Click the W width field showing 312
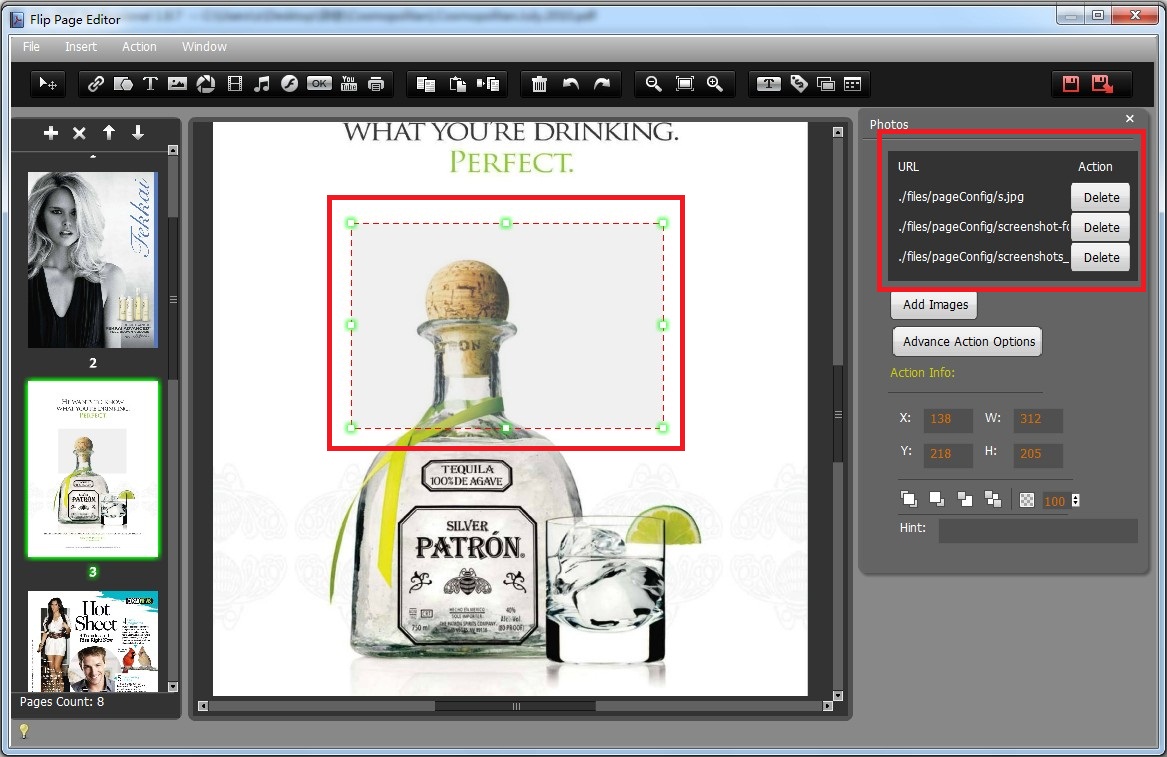1167x757 pixels. 1037,419
